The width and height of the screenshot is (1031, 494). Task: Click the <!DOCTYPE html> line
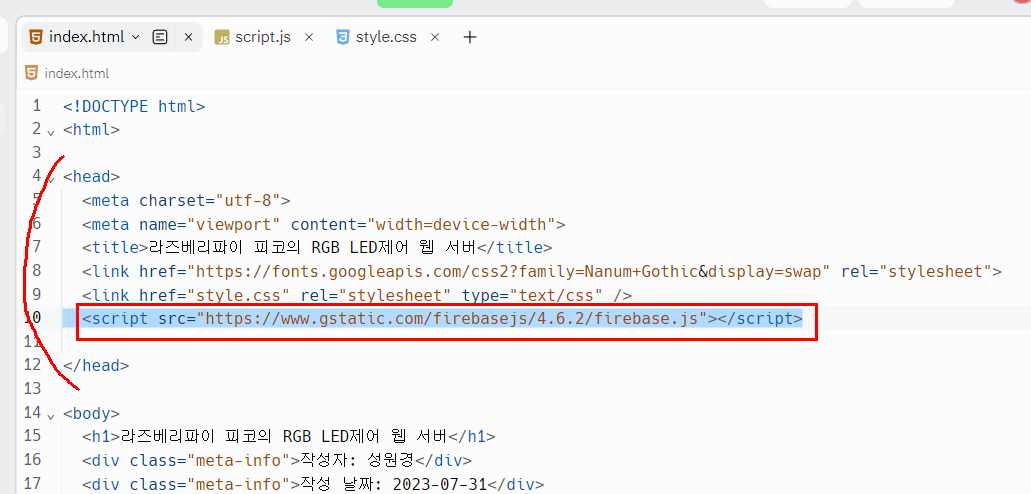coord(134,107)
